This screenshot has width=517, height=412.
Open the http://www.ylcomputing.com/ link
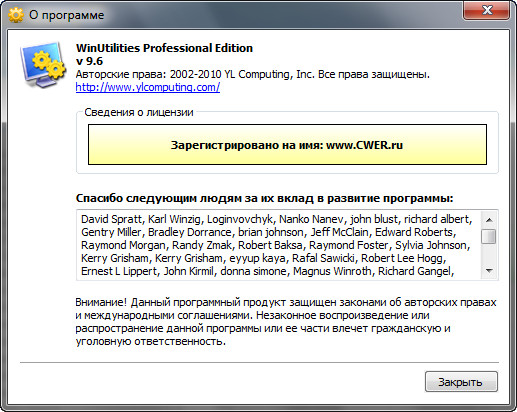coord(148,87)
